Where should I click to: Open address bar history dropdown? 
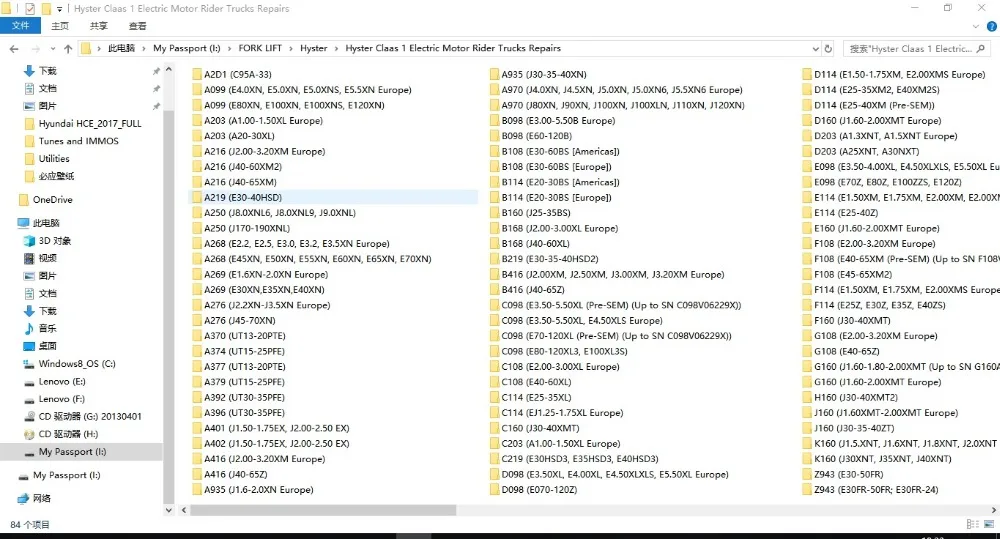(x=815, y=48)
